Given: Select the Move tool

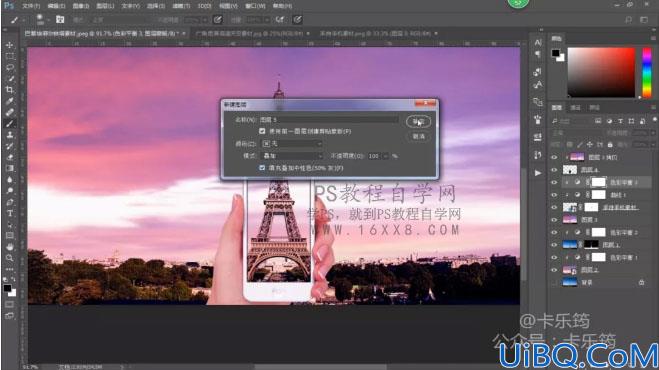Looking at the screenshot, I should [x=10, y=45].
